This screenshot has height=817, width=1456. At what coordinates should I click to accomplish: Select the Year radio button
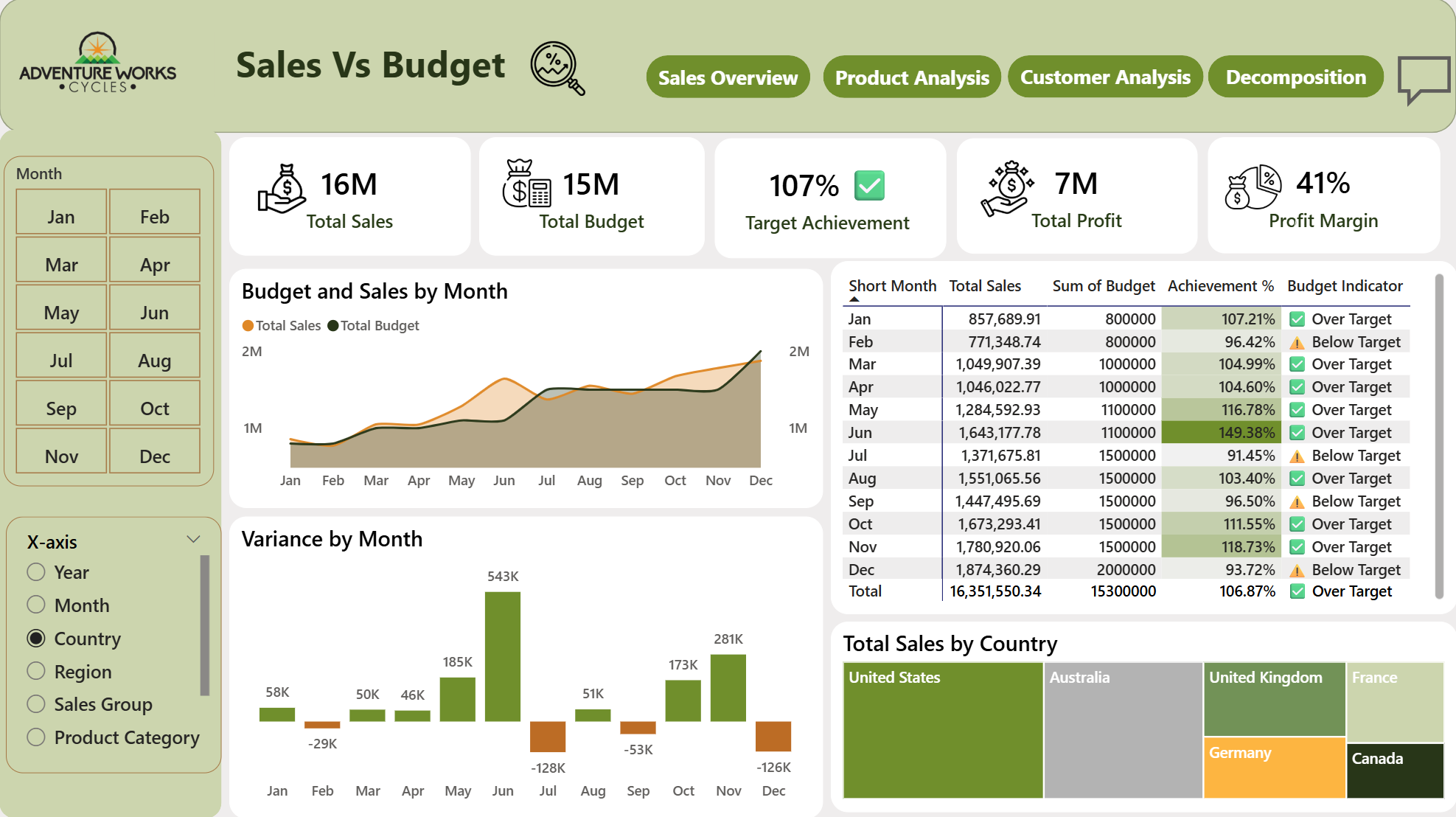[36, 572]
